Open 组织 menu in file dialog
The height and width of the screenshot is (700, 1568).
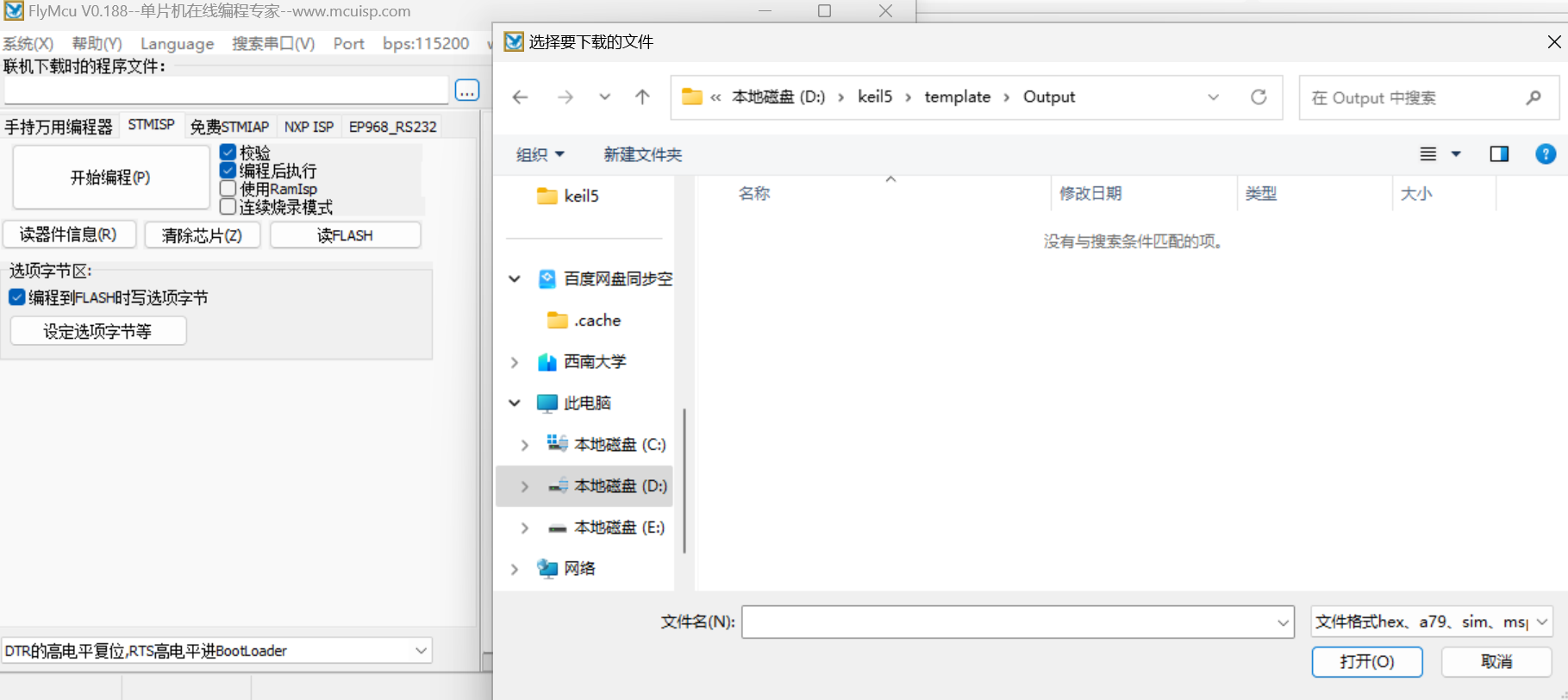click(x=540, y=154)
